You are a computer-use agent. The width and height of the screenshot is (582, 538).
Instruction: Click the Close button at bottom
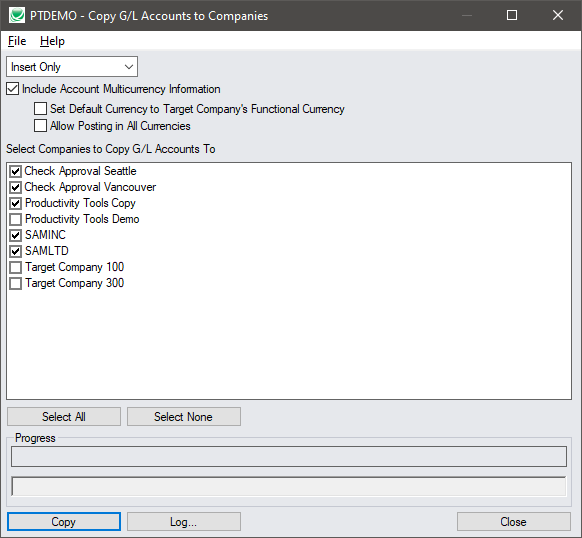(x=514, y=522)
